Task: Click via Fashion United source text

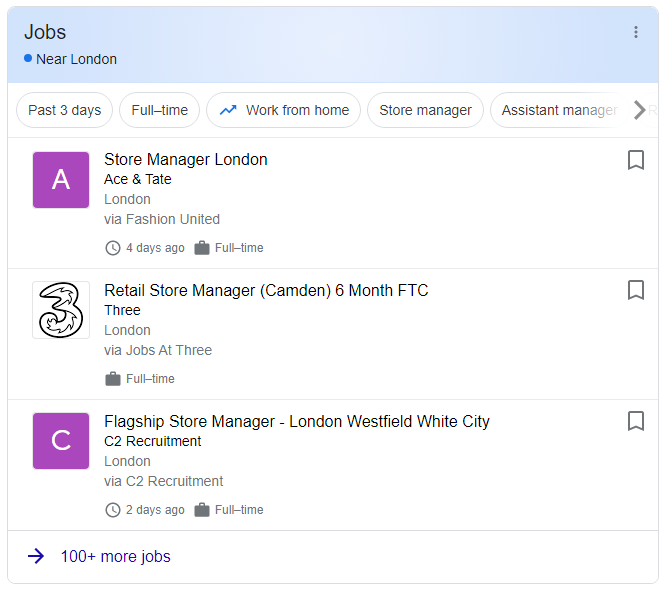Action: point(162,219)
